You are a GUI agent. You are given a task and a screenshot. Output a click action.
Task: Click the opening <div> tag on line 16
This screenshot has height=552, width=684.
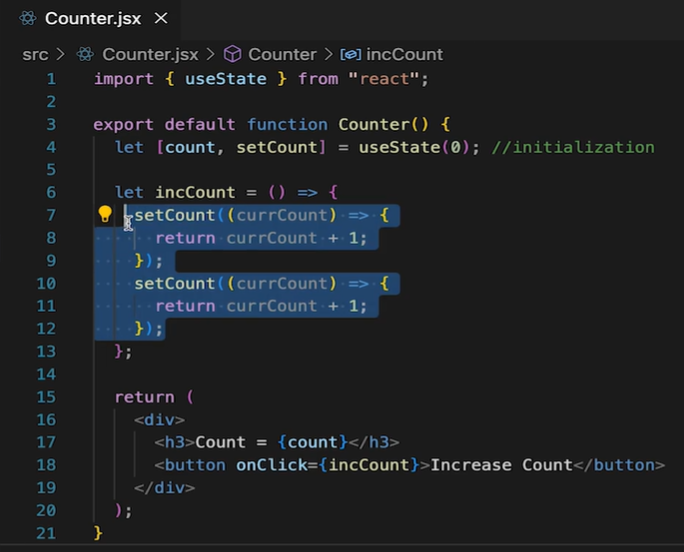point(159,419)
